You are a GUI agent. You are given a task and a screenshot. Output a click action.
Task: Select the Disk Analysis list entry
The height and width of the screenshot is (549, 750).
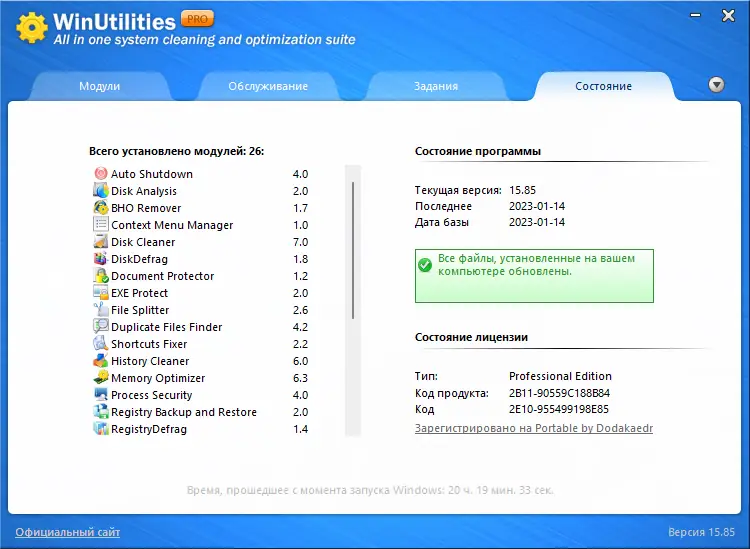click(143, 191)
